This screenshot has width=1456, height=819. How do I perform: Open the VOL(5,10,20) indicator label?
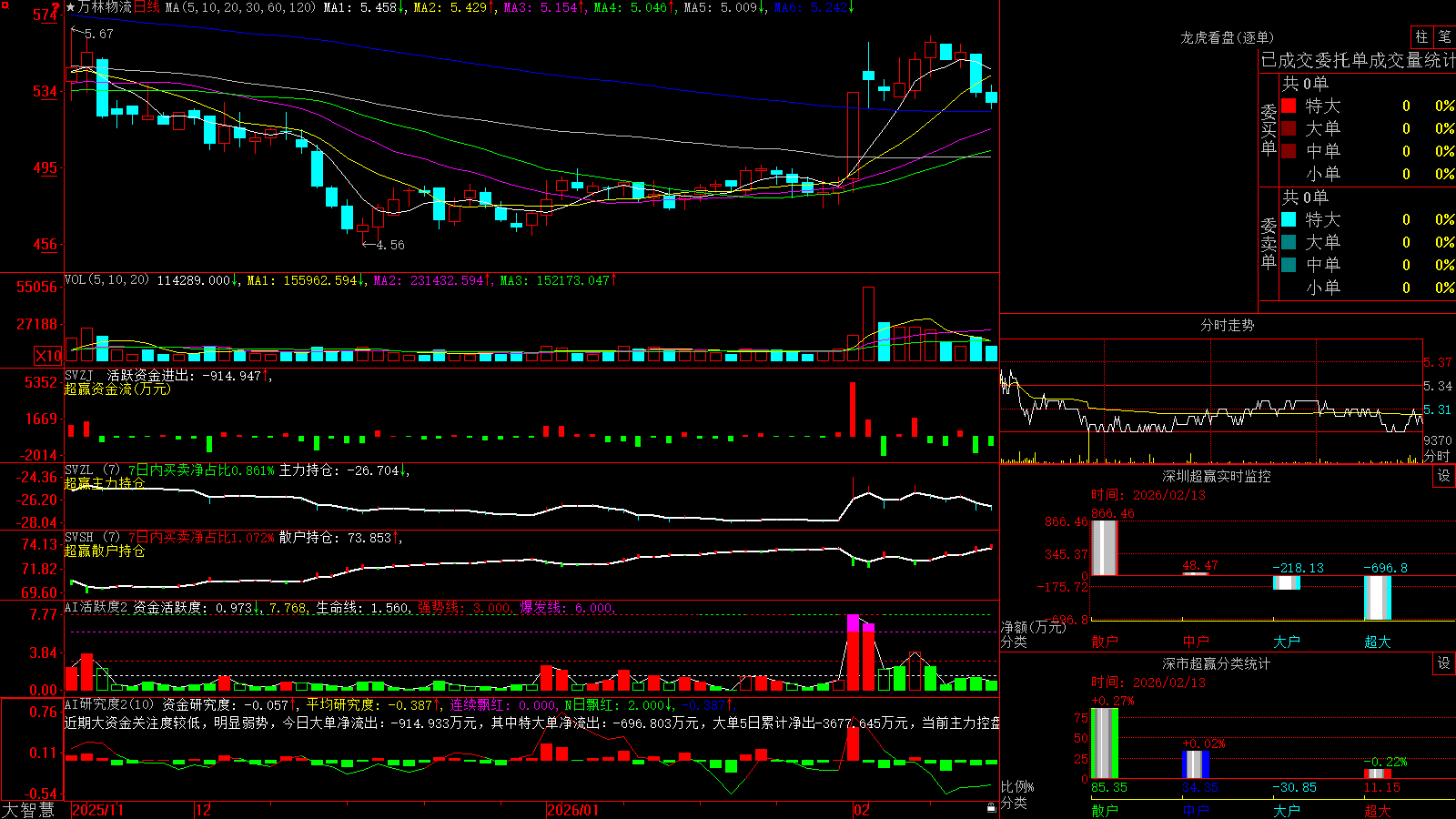pyautogui.click(x=107, y=280)
